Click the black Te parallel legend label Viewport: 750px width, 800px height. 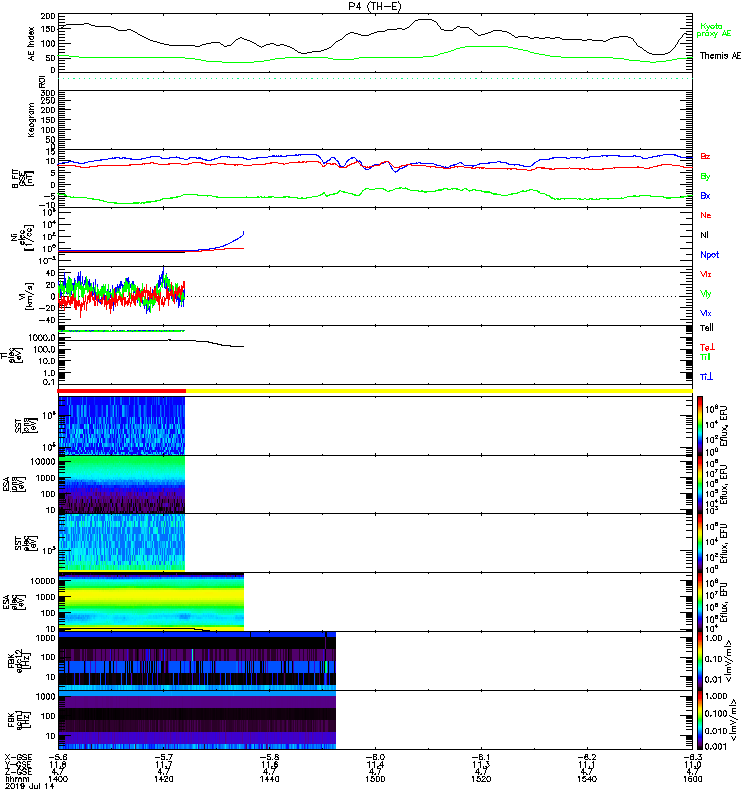pos(707,328)
